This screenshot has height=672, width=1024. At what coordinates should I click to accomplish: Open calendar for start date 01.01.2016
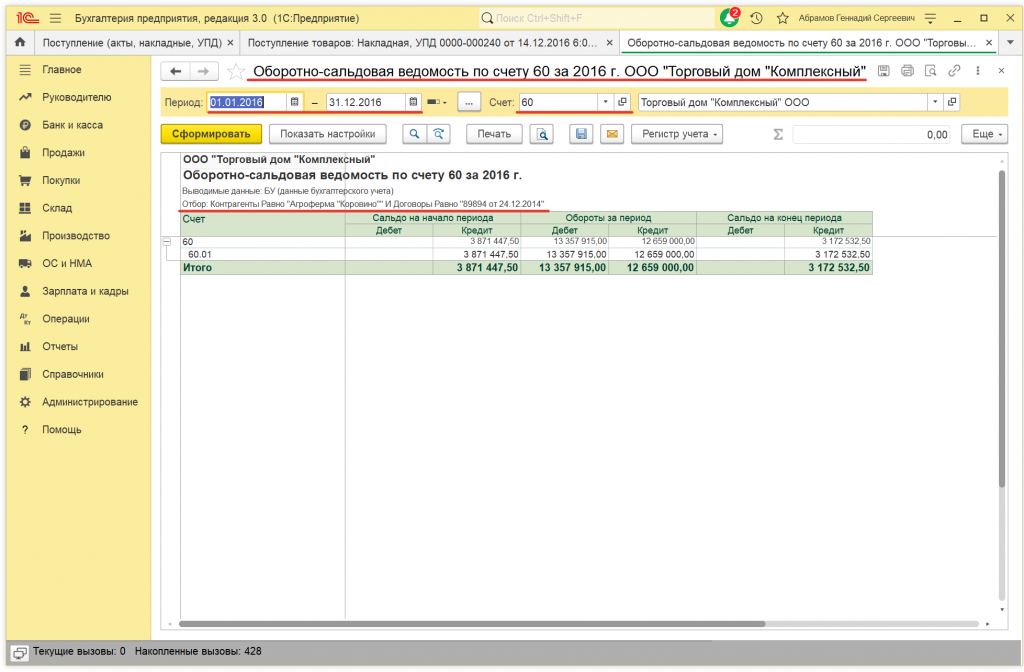click(295, 102)
